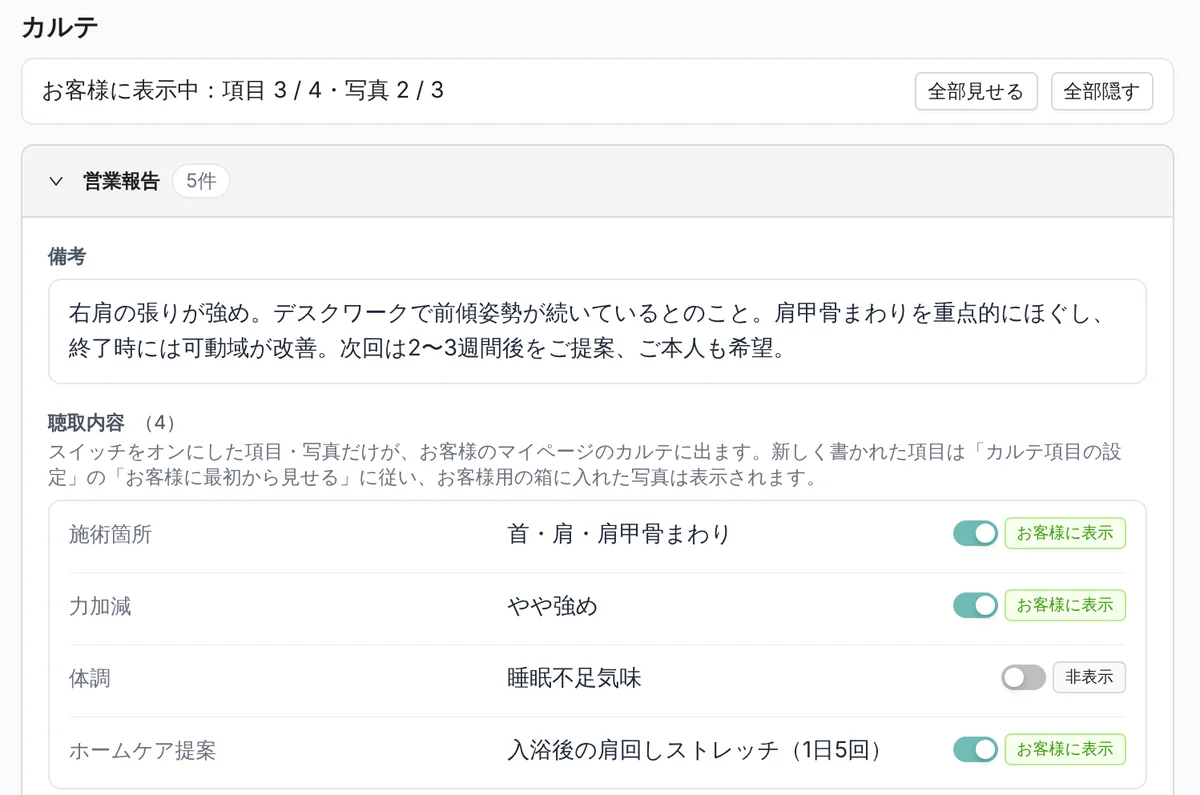Viewport: 1200px width, 795px height.
Task: Collapse the 営業報告 section chevron
Action: pos(56,182)
